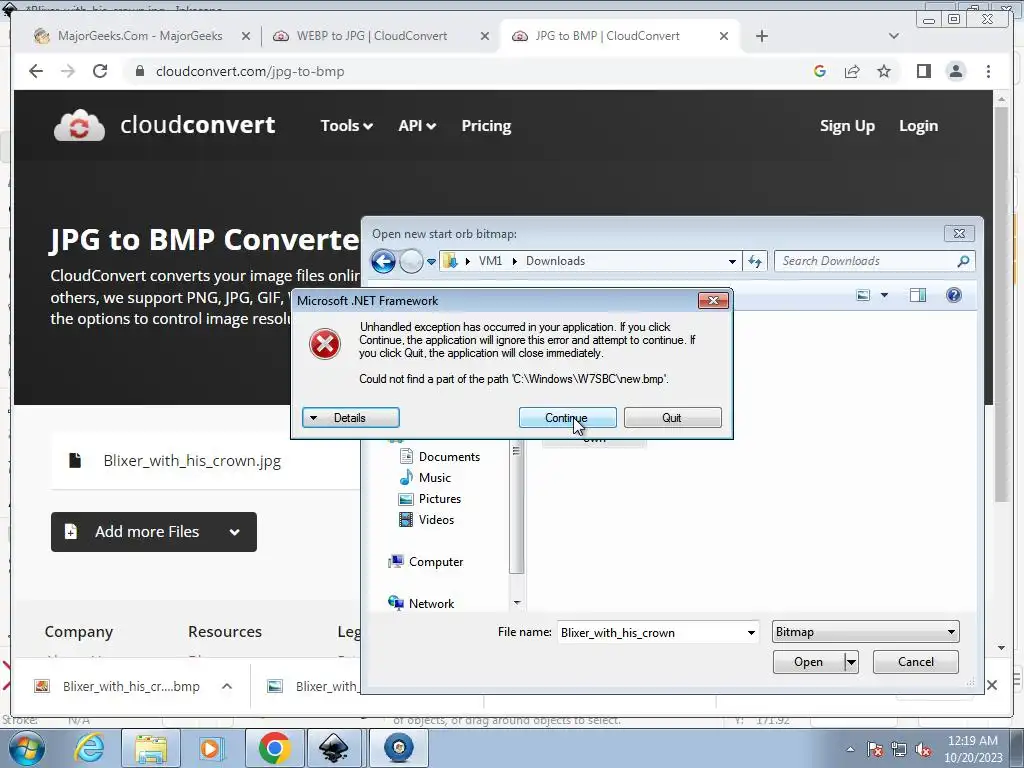Close the MajorGeeks.Com browser tab
Viewport: 1024px width, 768px height.
[x=246, y=36]
